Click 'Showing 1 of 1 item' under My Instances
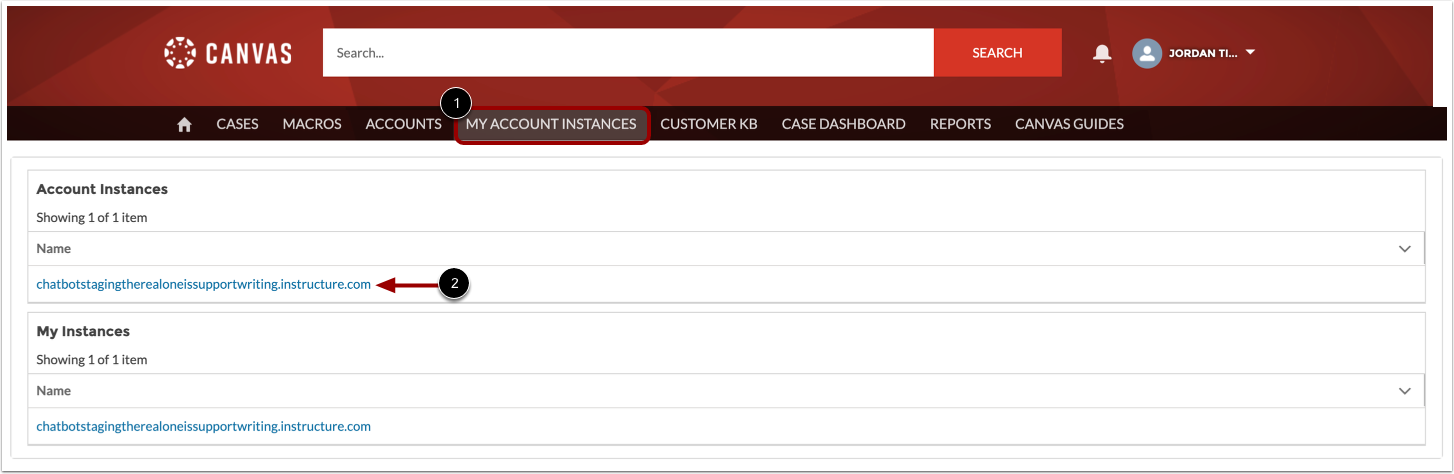The height and width of the screenshot is (474, 1454). [92, 359]
